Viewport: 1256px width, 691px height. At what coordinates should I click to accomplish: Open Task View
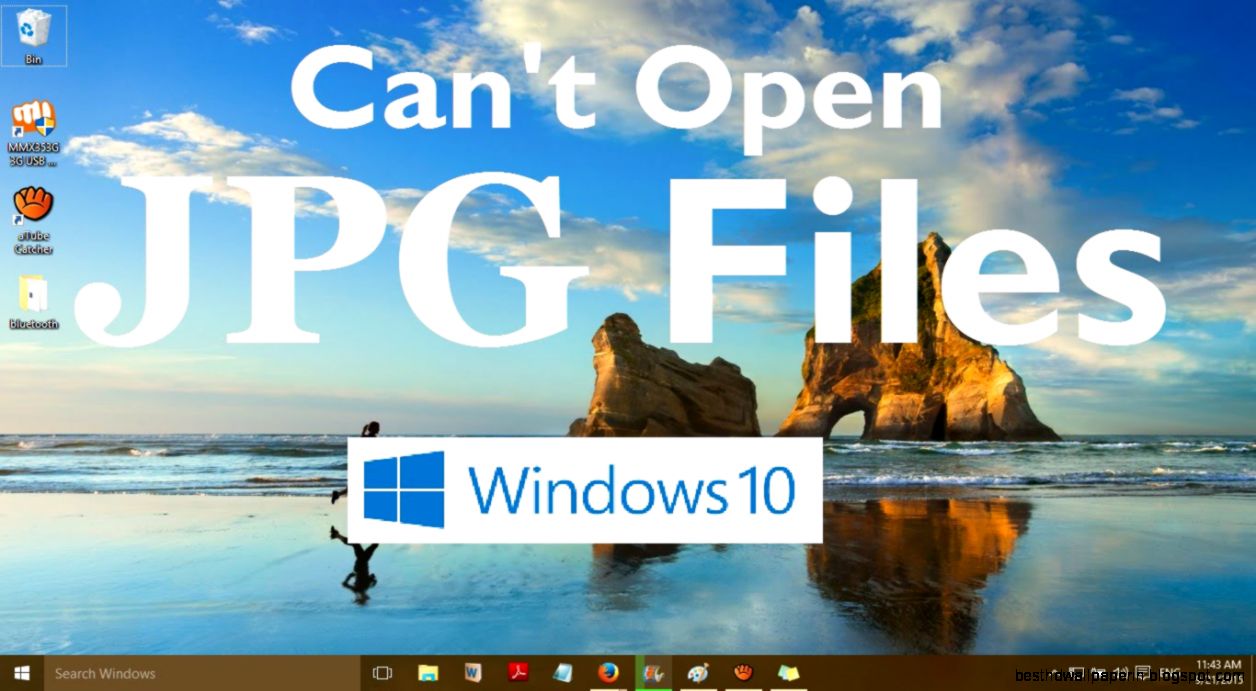pos(384,673)
